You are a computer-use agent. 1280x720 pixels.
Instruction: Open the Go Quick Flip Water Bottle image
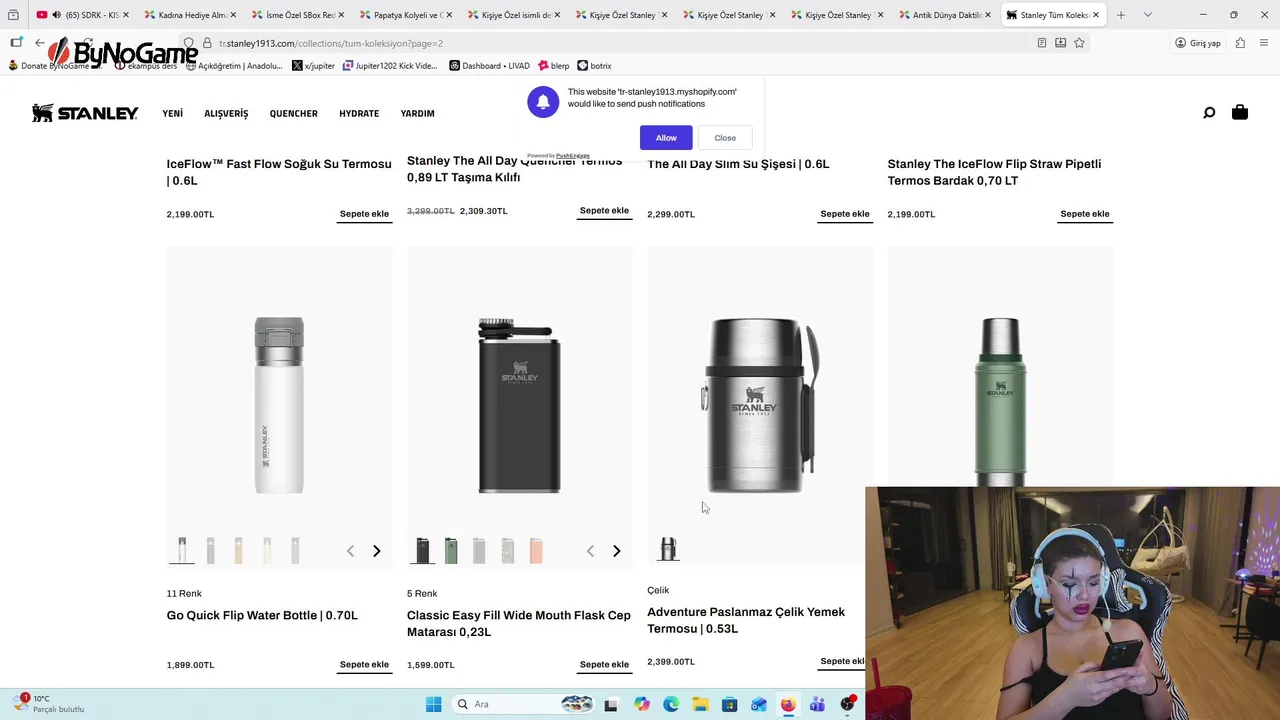(279, 406)
